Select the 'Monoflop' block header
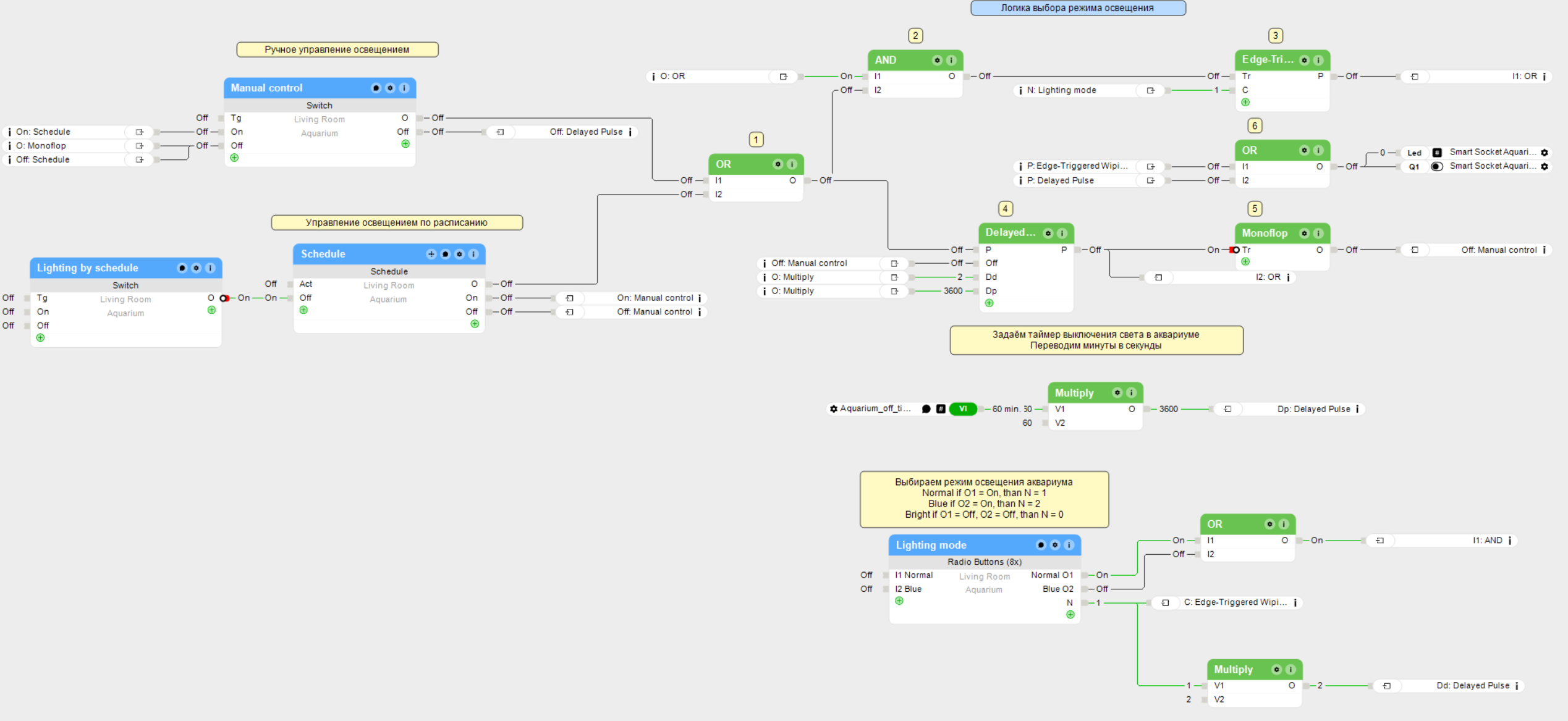Image resolution: width=1568 pixels, height=721 pixels. [x=1282, y=233]
